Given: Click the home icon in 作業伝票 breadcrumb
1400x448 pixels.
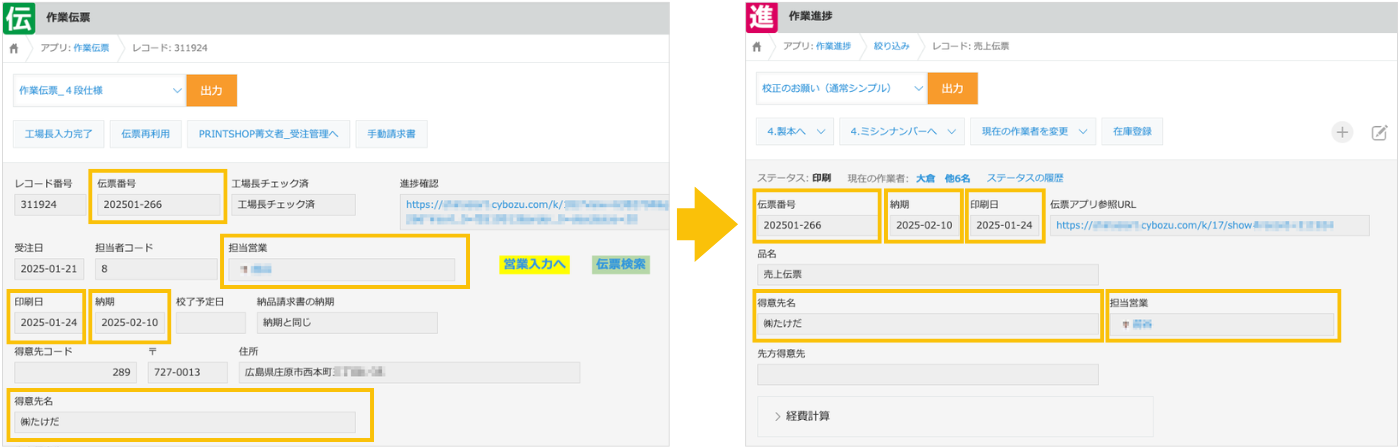Looking at the screenshot, I should [x=15, y=47].
